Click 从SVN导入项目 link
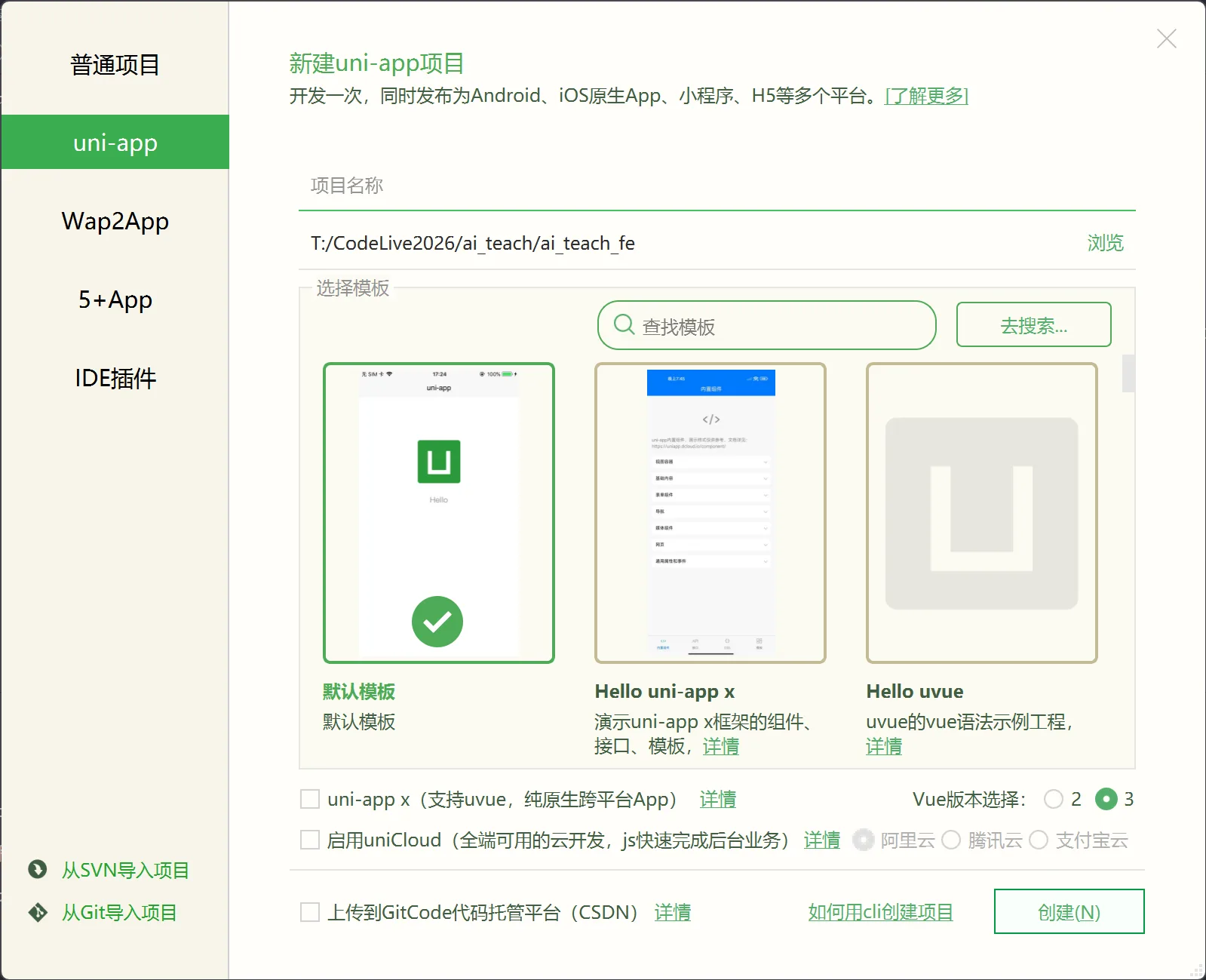 [125, 870]
